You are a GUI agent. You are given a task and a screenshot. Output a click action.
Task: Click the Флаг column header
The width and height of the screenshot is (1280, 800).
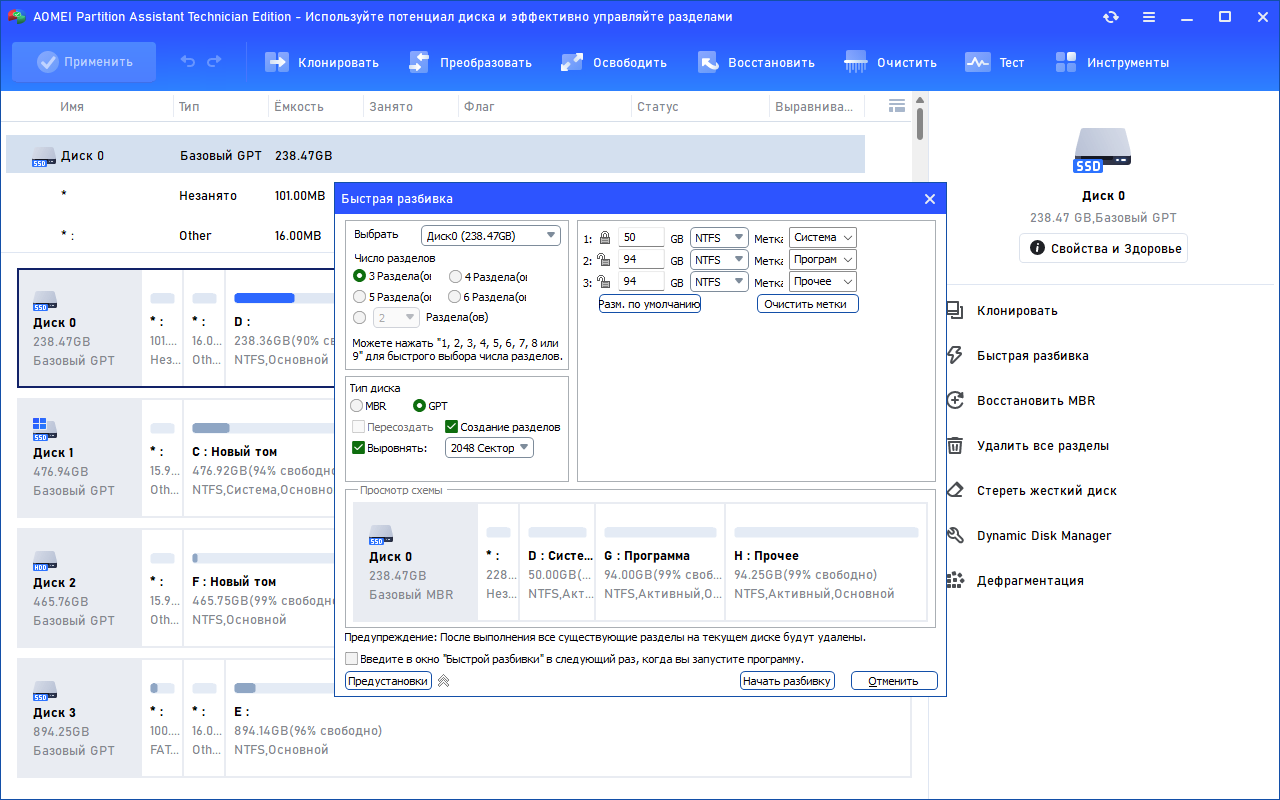[480, 106]
